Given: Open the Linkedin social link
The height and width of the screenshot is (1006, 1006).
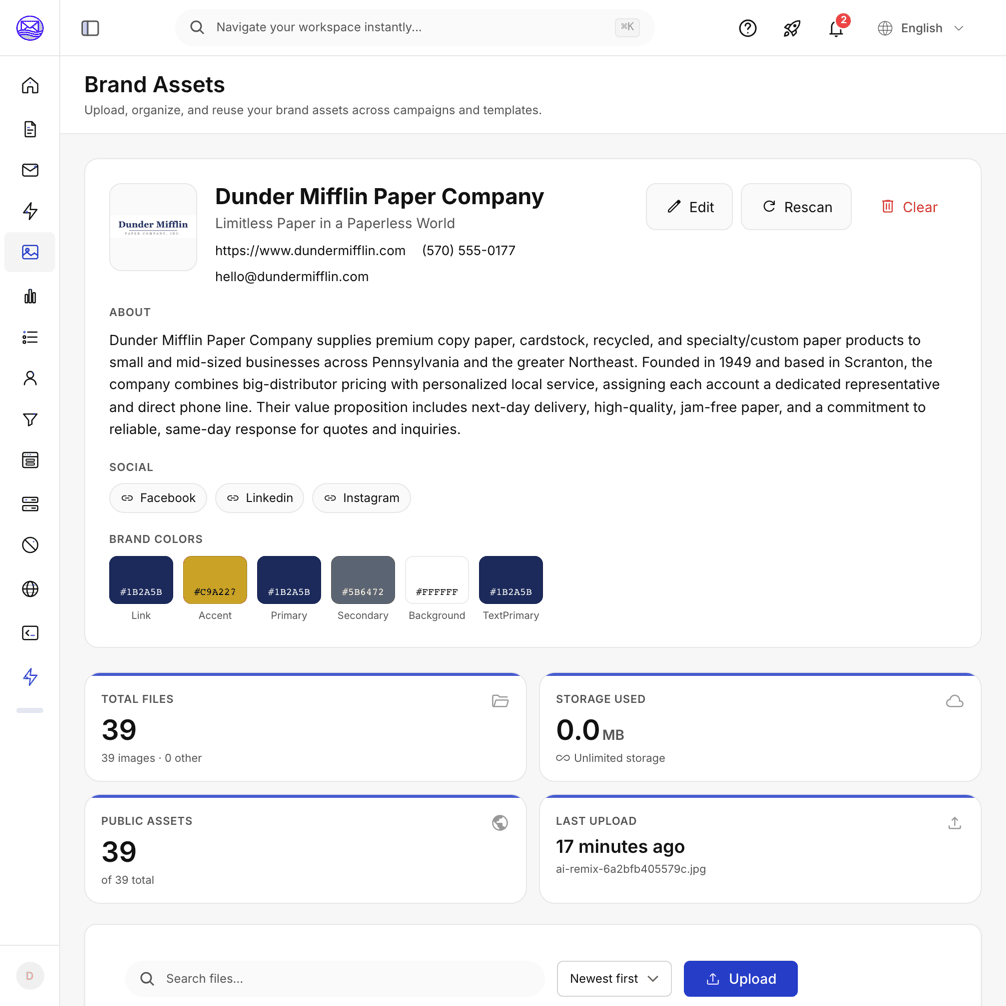Looking at the screenshot, I should (x=259, y=498).
